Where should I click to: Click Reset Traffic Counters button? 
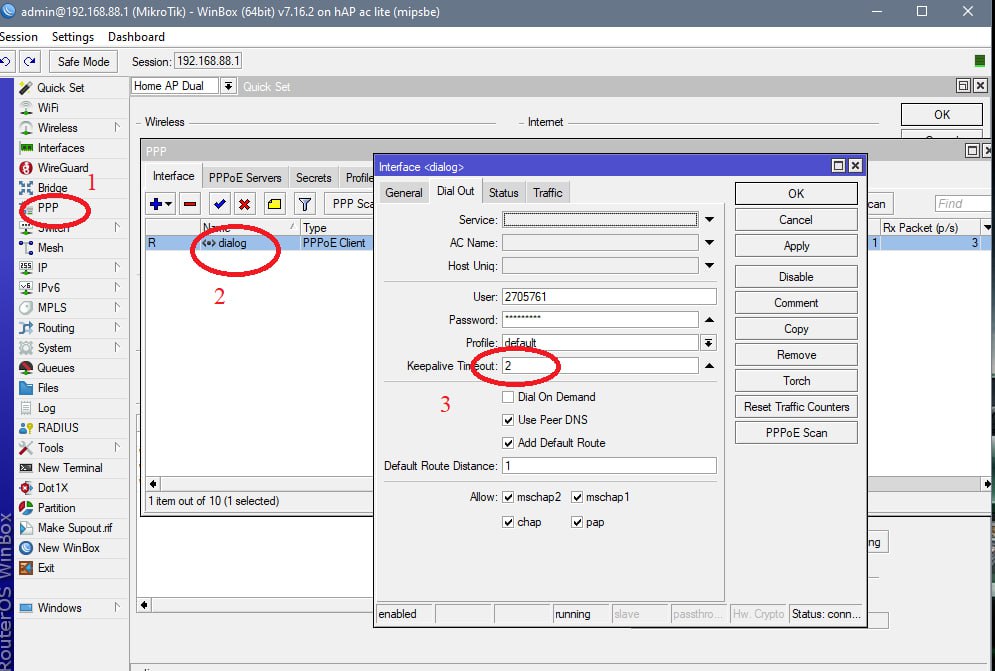[x=796, y=407]
